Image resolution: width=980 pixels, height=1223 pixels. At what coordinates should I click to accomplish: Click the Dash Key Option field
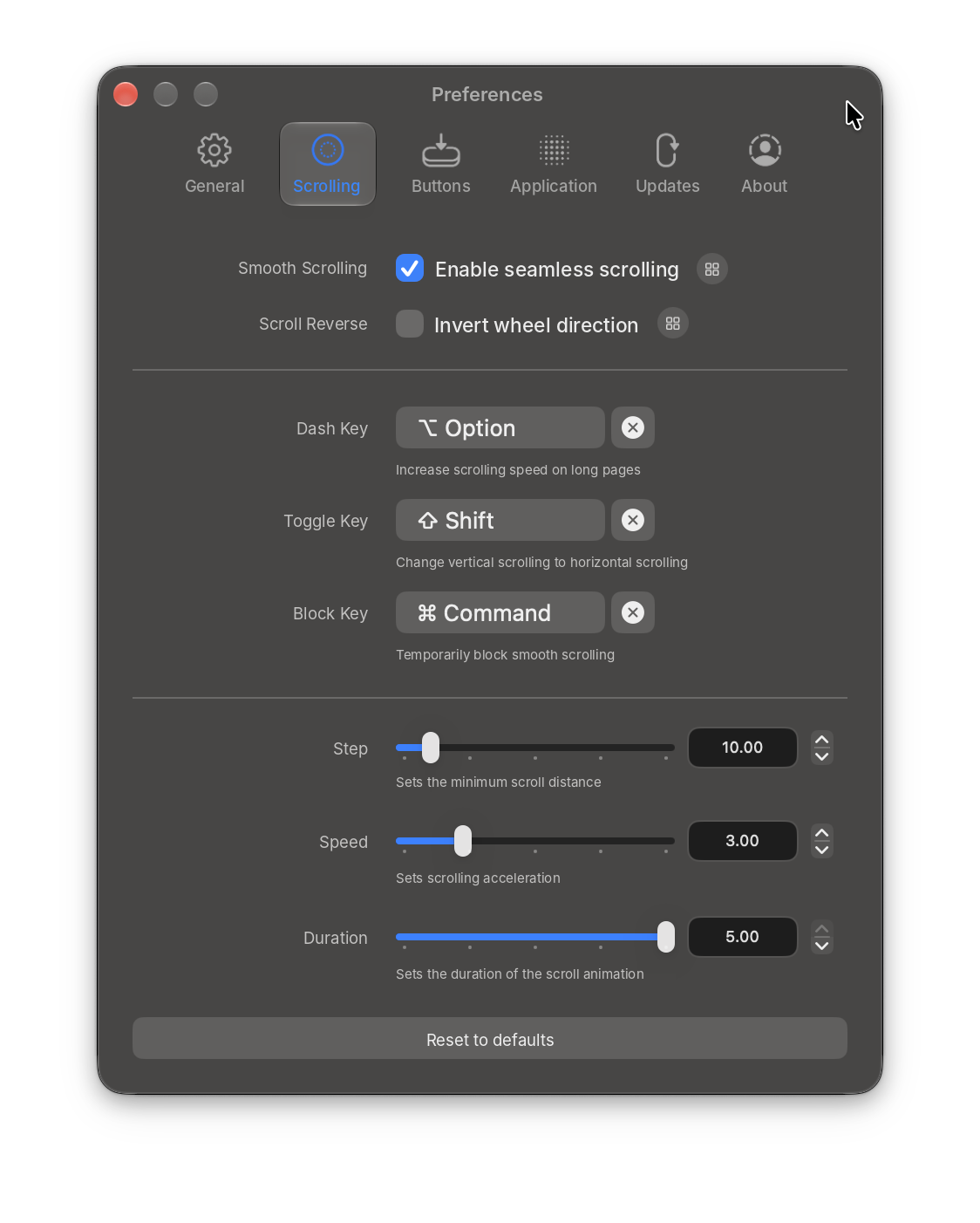[x=500, y=427]
